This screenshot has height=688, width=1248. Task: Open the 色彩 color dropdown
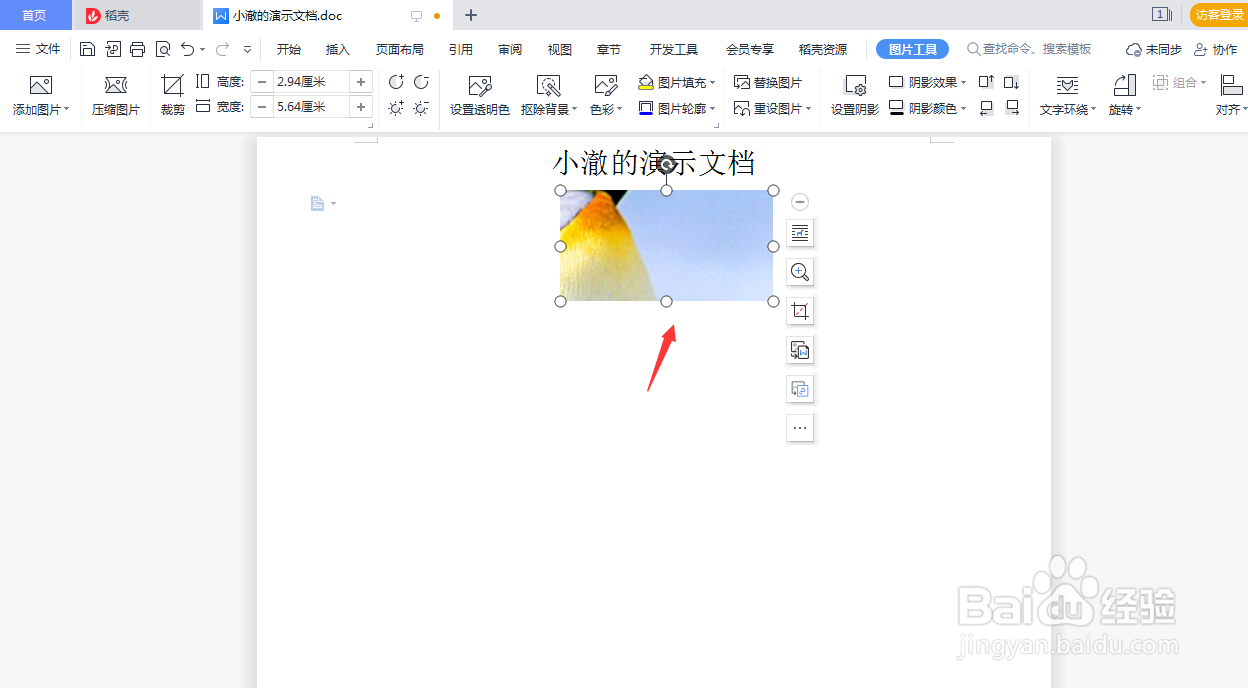pyautogui.click(x=604, y=108)
